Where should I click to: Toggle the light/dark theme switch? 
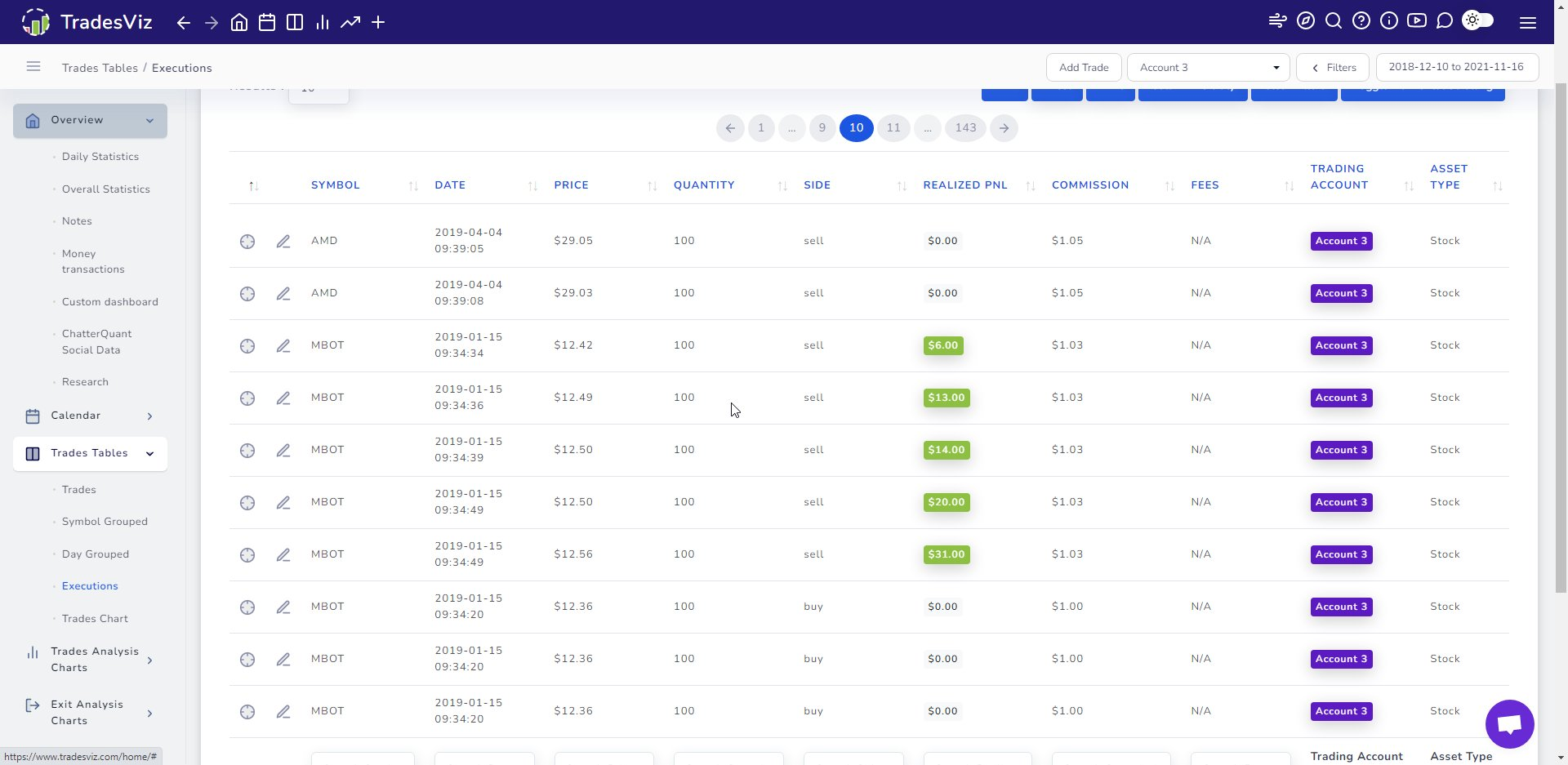click(1478, 20)
